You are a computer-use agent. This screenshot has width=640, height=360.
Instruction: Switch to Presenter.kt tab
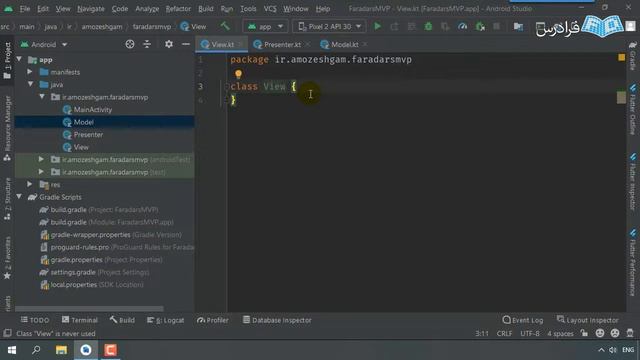[x=282, y=44]
